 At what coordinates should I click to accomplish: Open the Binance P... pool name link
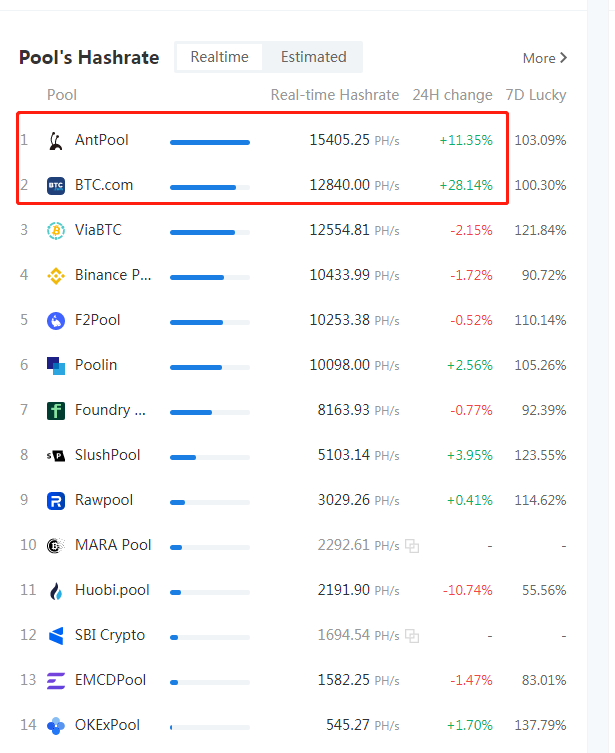coord(113,275)
